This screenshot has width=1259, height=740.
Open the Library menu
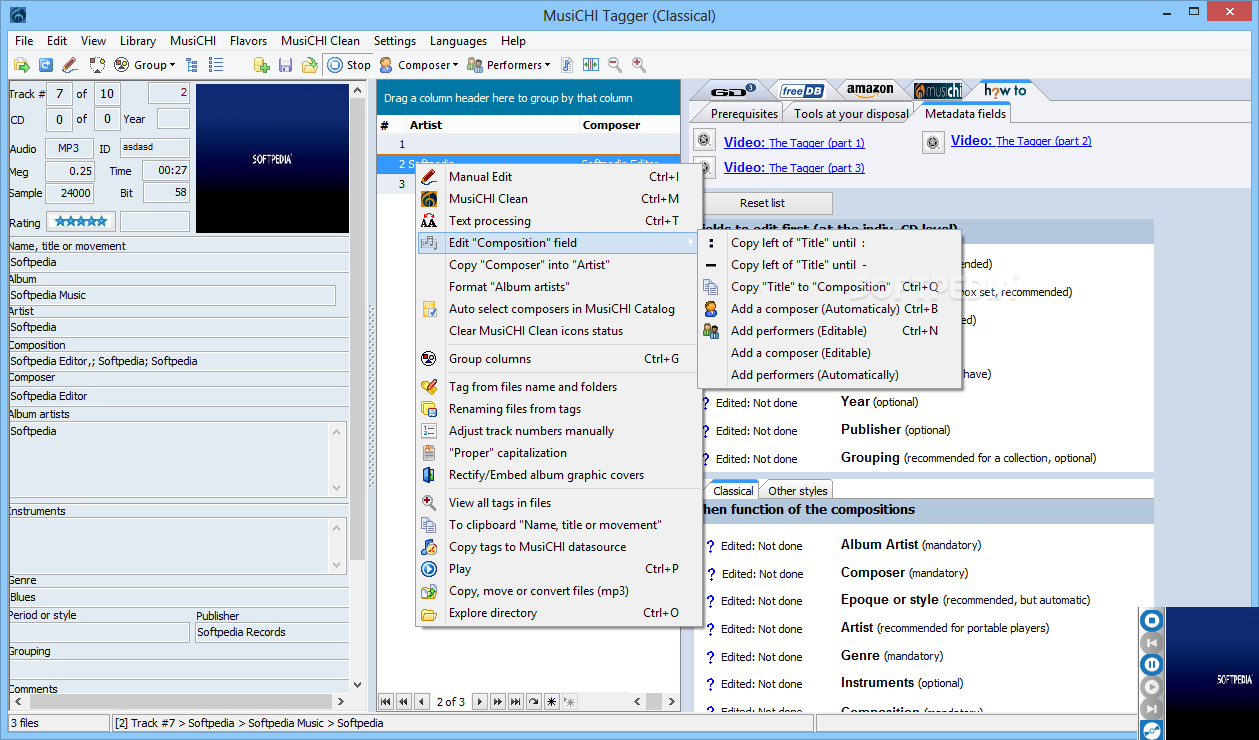pos(138,41)
